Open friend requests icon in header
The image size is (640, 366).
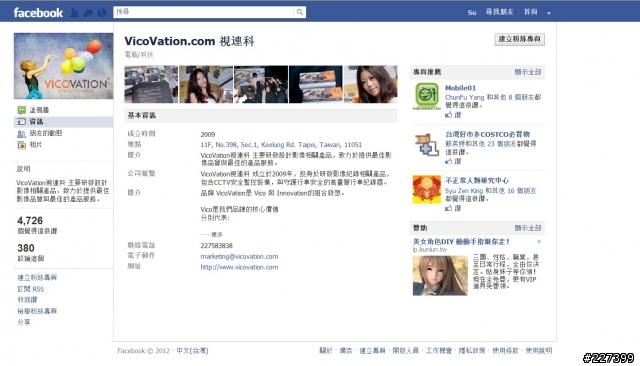coord(74,13)
